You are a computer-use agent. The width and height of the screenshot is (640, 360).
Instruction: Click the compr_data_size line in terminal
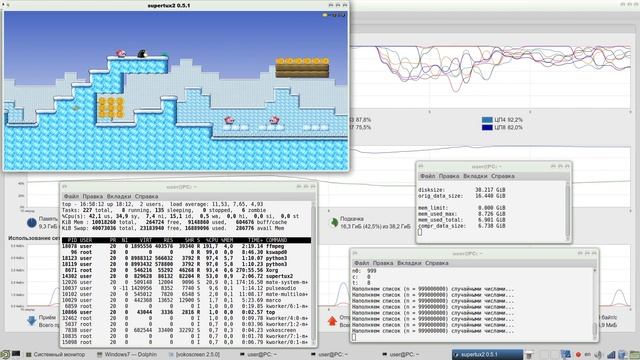pos(462,226)
